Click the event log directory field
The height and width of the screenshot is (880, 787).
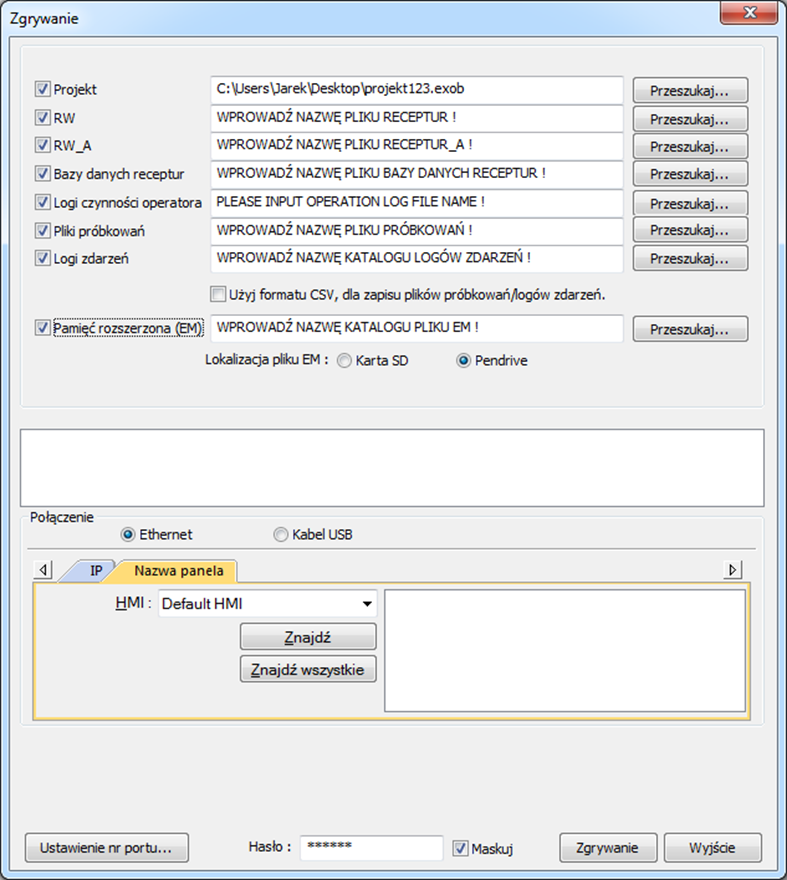(x=417, y=259)
